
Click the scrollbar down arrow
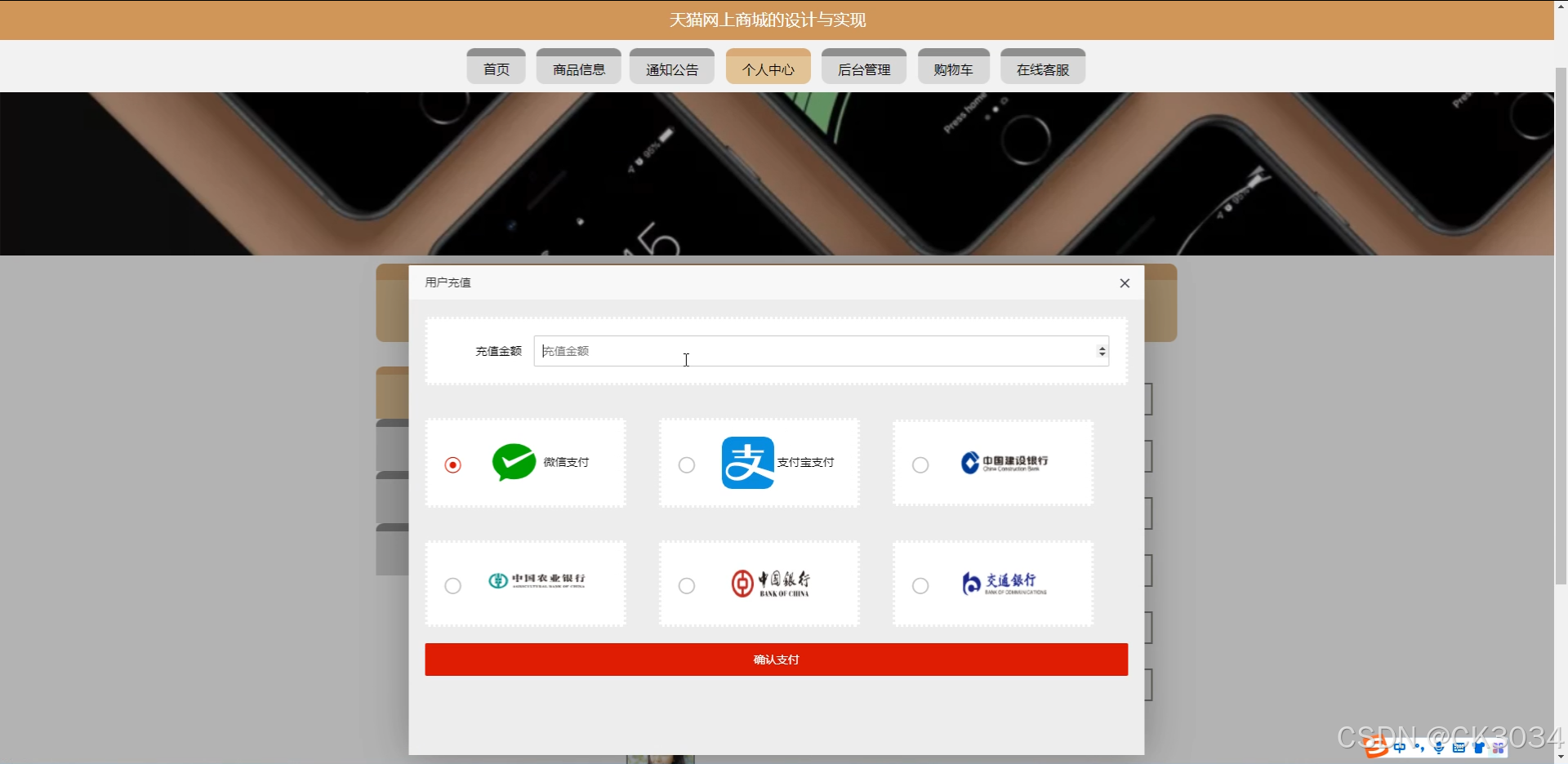click(1561, 756)
